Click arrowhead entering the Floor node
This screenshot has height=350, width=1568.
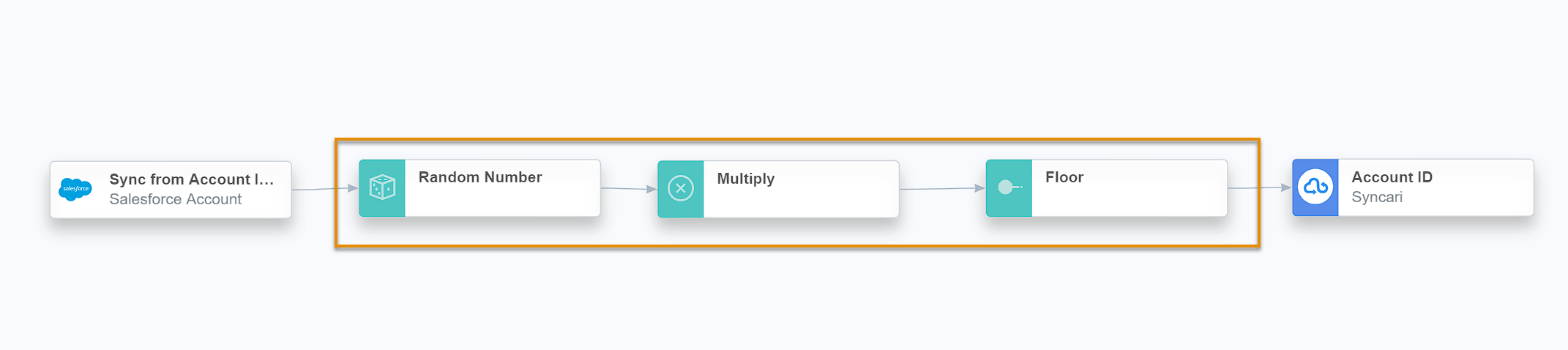tap(980, 188)
